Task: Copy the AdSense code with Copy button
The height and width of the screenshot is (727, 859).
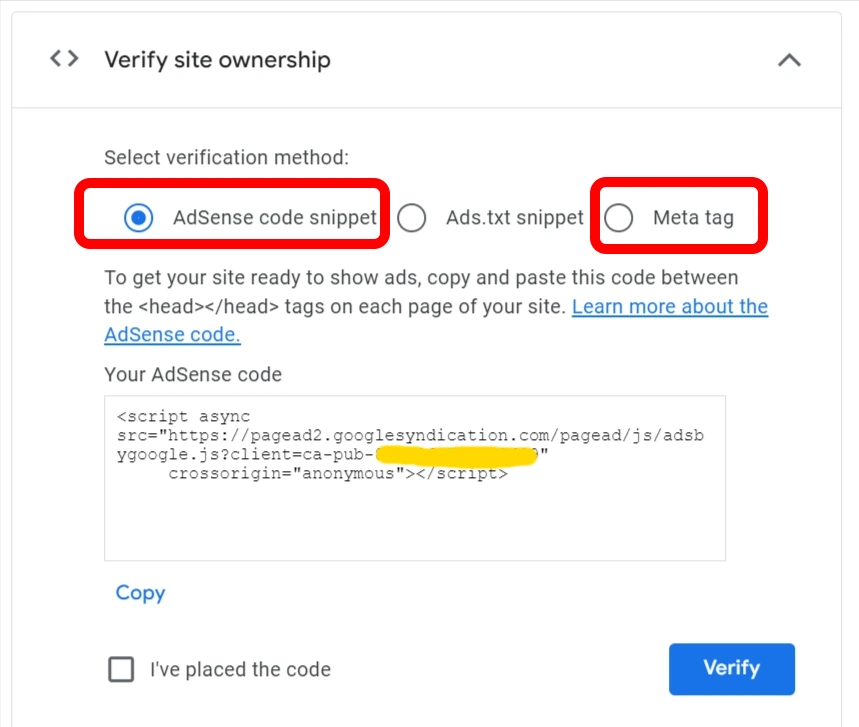Action: (x=140, y=593)
